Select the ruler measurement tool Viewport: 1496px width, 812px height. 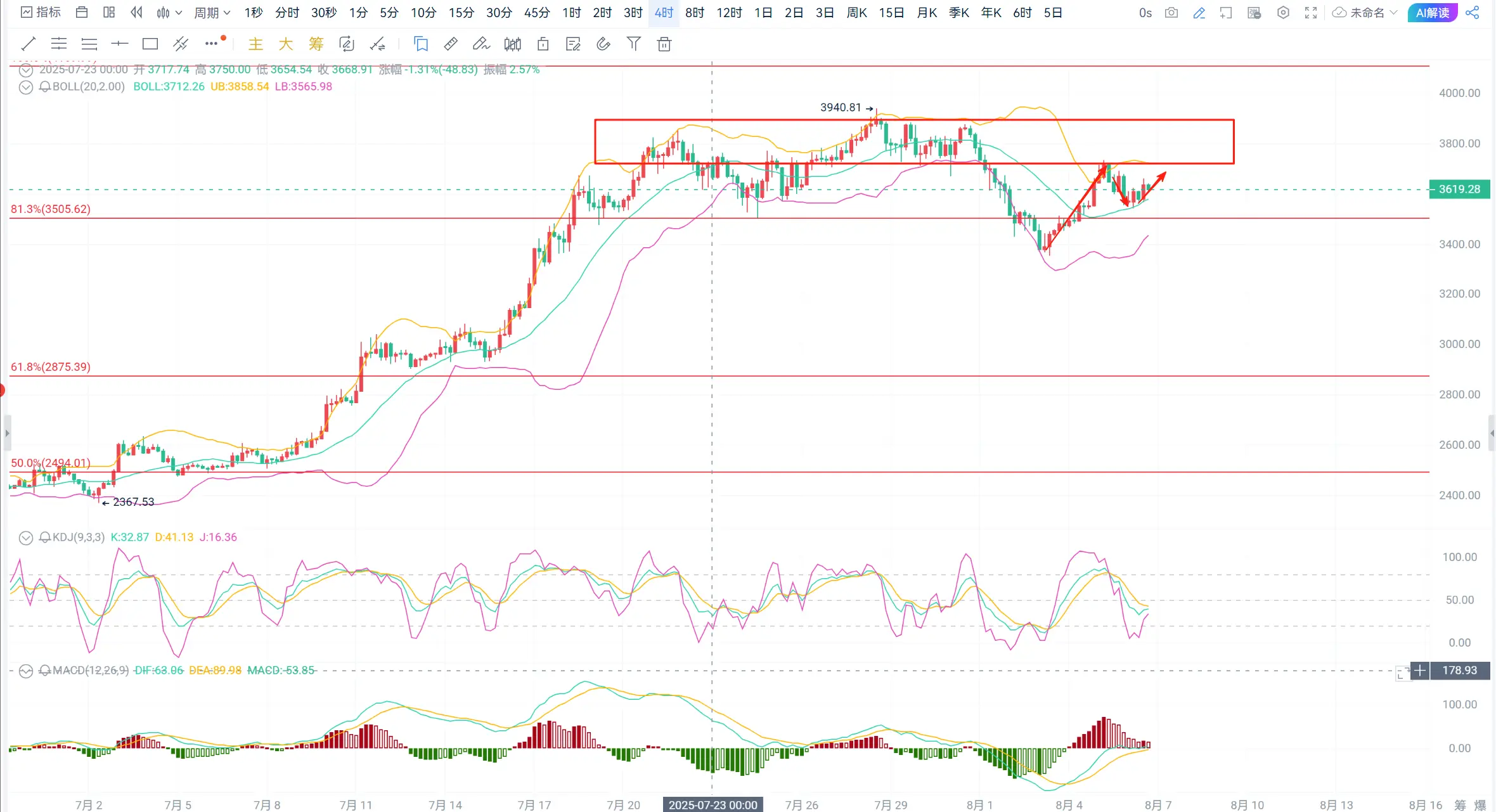(451, 44)
